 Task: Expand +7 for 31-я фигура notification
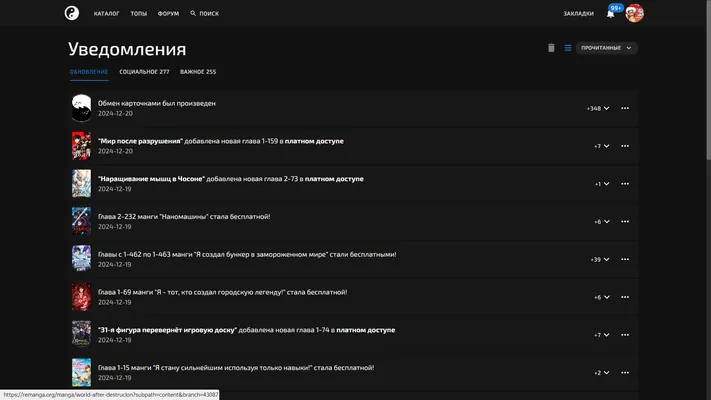602,335
